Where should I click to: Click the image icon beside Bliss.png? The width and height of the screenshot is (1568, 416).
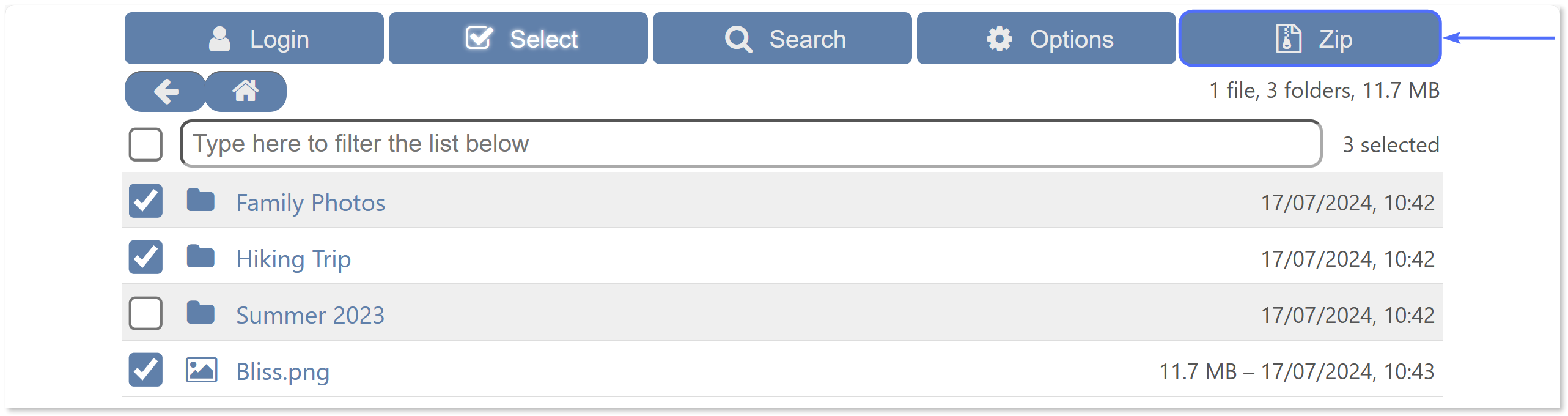201,370
